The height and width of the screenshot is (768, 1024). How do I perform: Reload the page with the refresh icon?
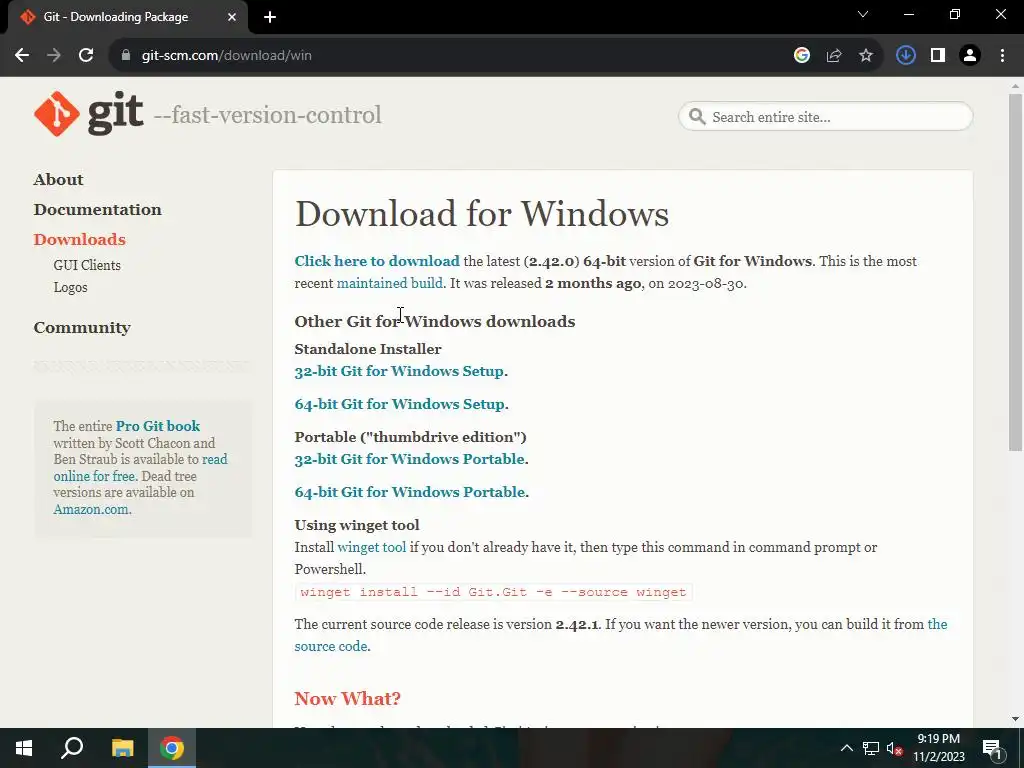86,56
